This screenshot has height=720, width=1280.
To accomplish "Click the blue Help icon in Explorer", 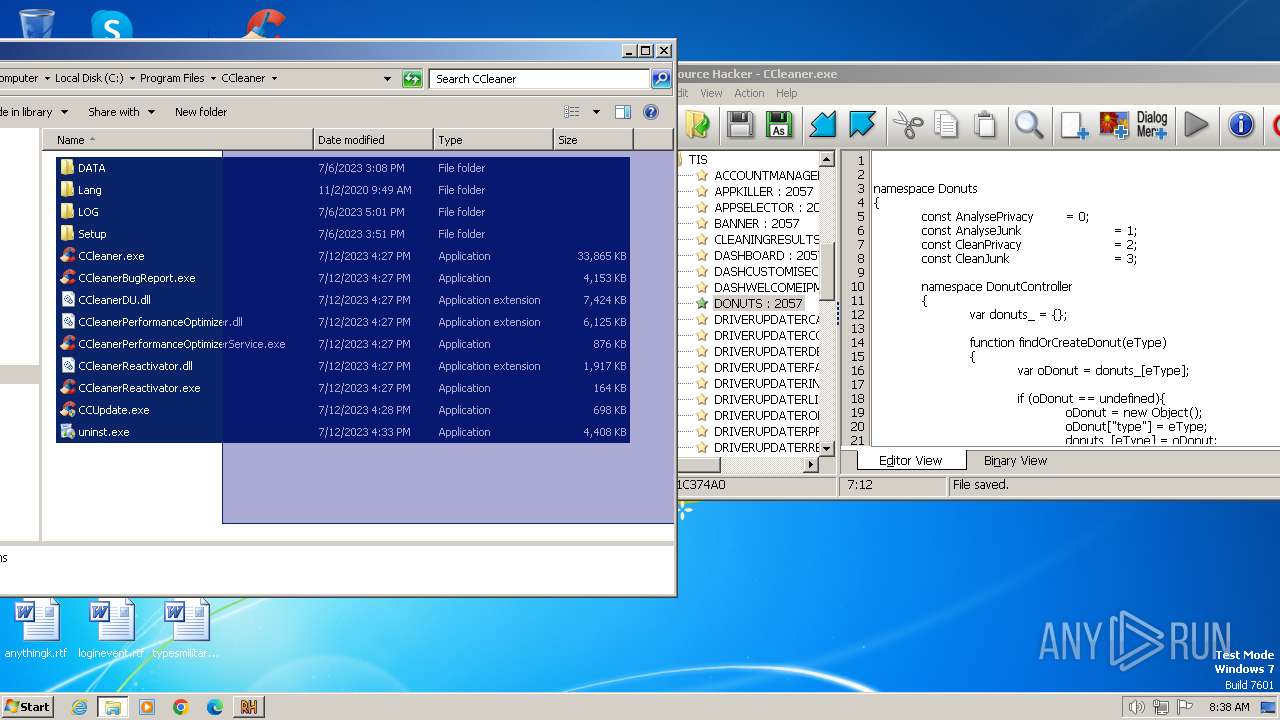I will click(x=651, y=112).
